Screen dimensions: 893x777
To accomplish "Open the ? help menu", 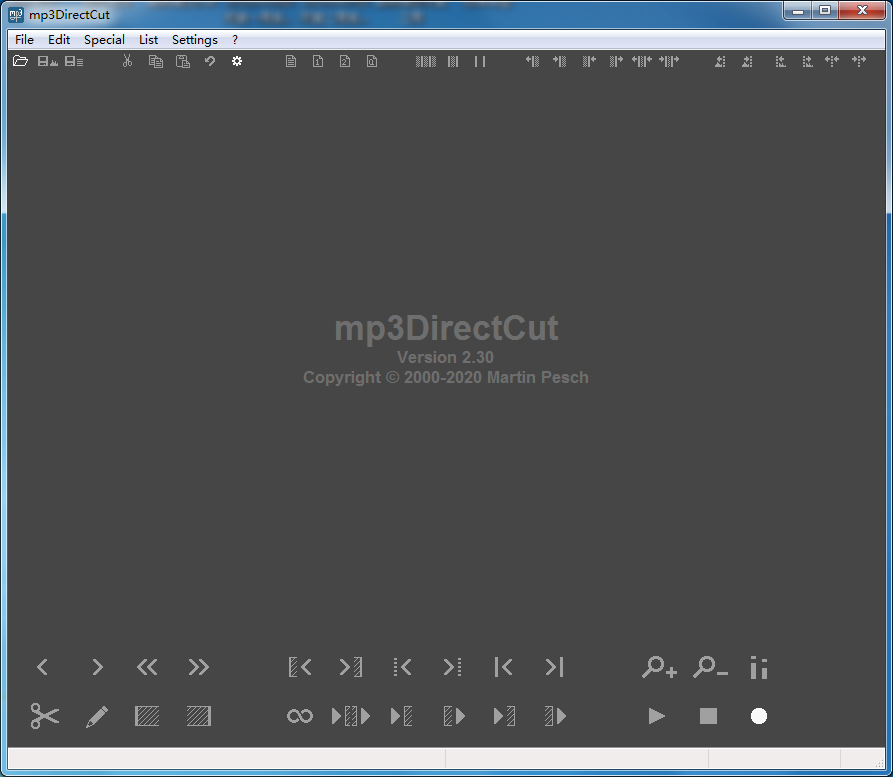I will (x=235, y=40).
